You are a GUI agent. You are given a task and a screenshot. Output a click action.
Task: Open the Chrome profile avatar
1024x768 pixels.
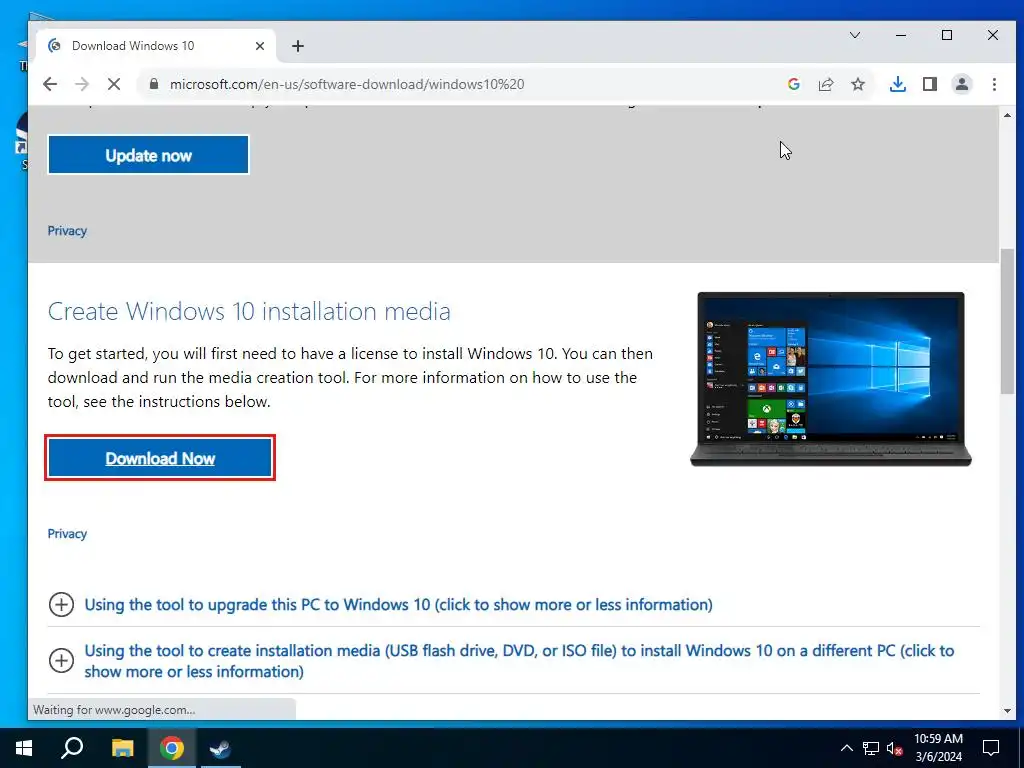(x=962, y=84)
